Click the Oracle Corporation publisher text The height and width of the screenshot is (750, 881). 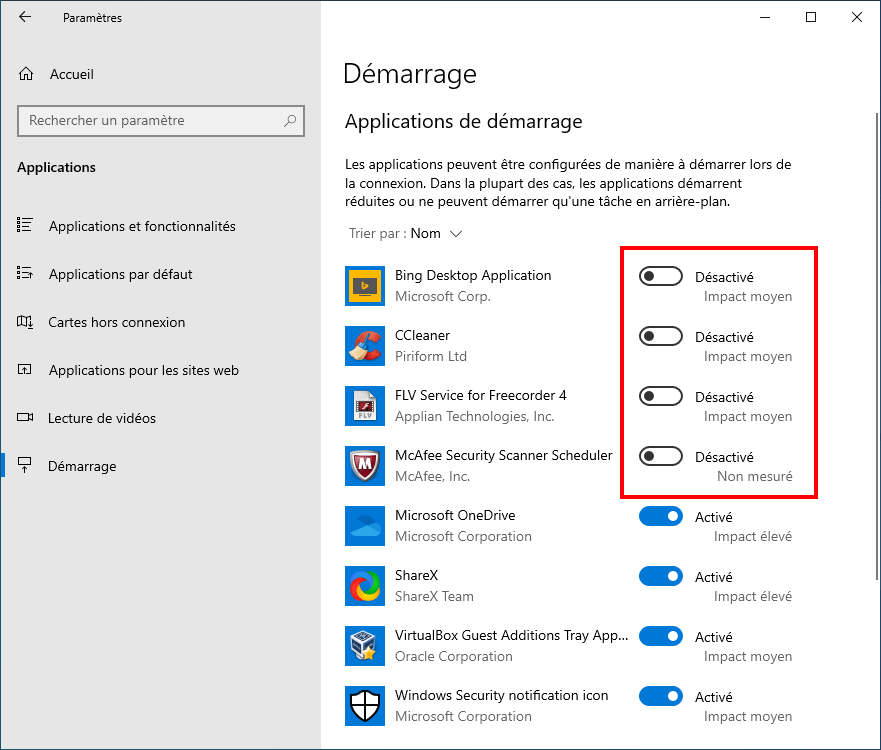[453, 656]
